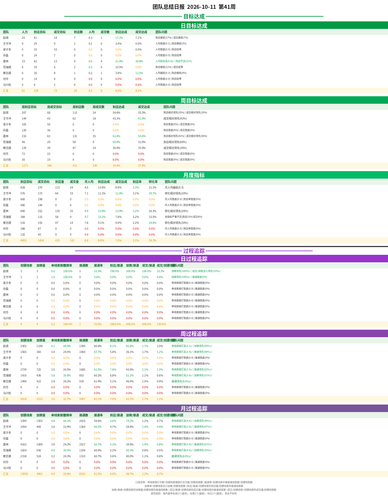Select the purple 过程追踪 section heading
This screenshot has width=388, height=500.
tap(194, 251)
